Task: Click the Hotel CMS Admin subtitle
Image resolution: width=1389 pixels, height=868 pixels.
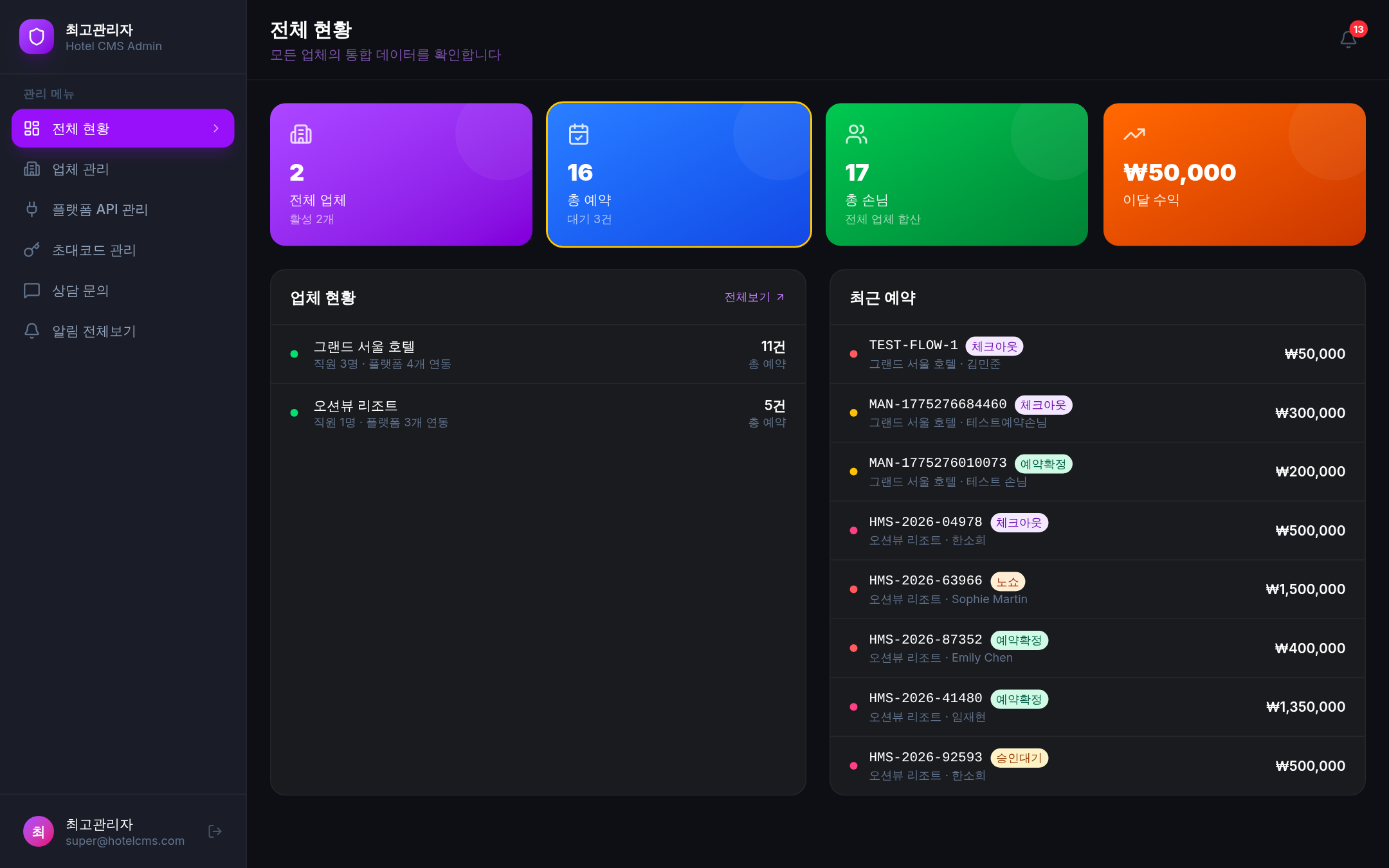Action: 114,46
